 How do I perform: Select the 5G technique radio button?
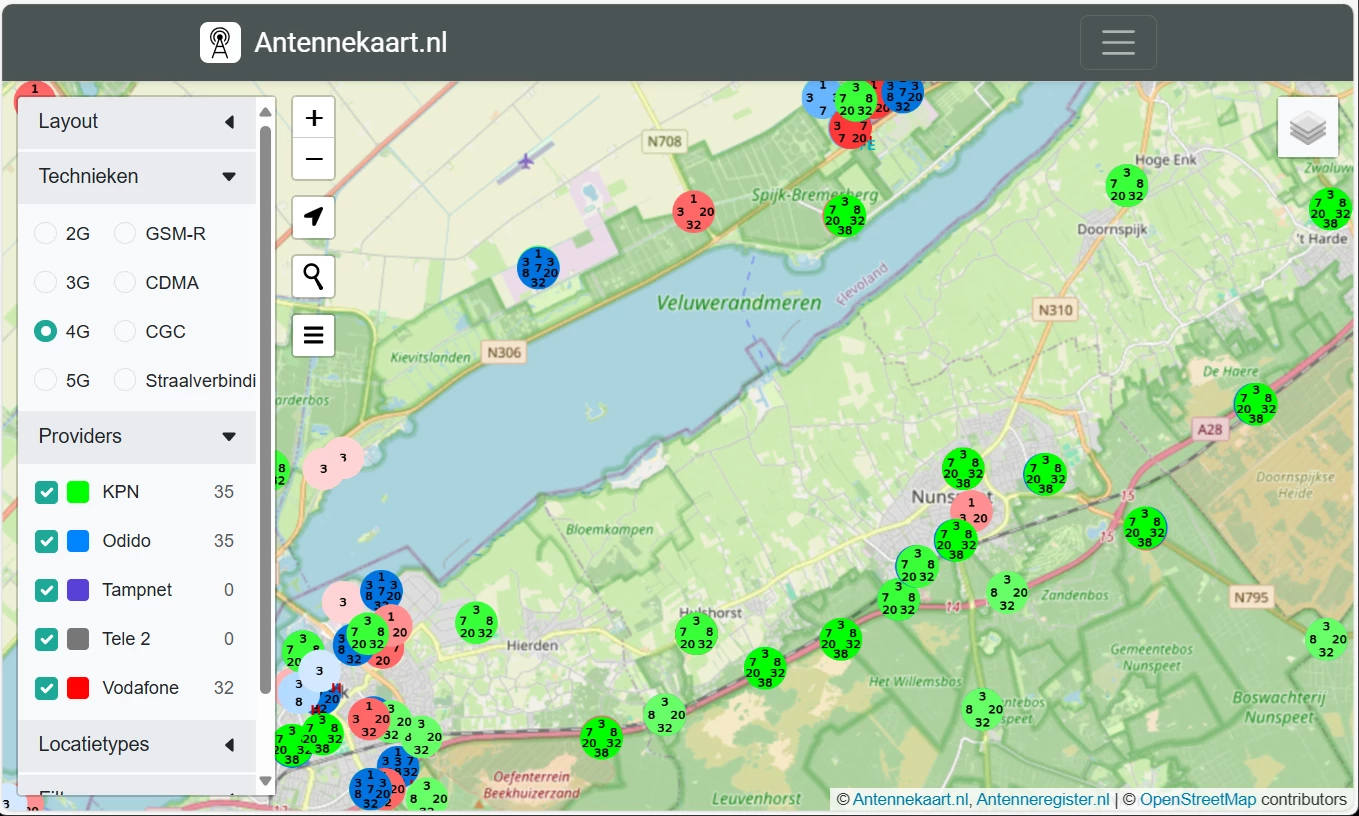point(46,381)
